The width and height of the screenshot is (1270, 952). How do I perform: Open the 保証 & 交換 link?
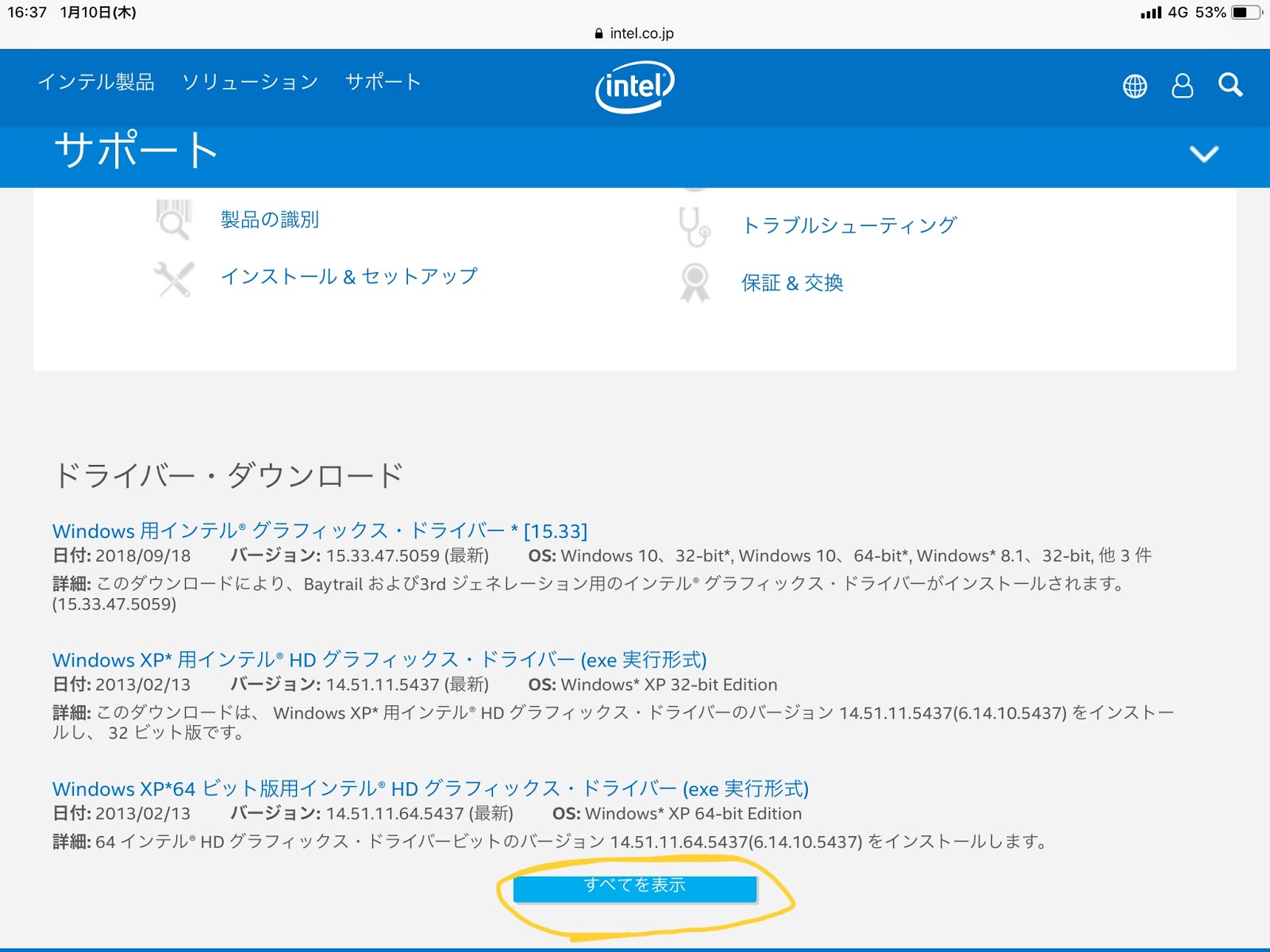pyautogui.click(x=792, y=283)
